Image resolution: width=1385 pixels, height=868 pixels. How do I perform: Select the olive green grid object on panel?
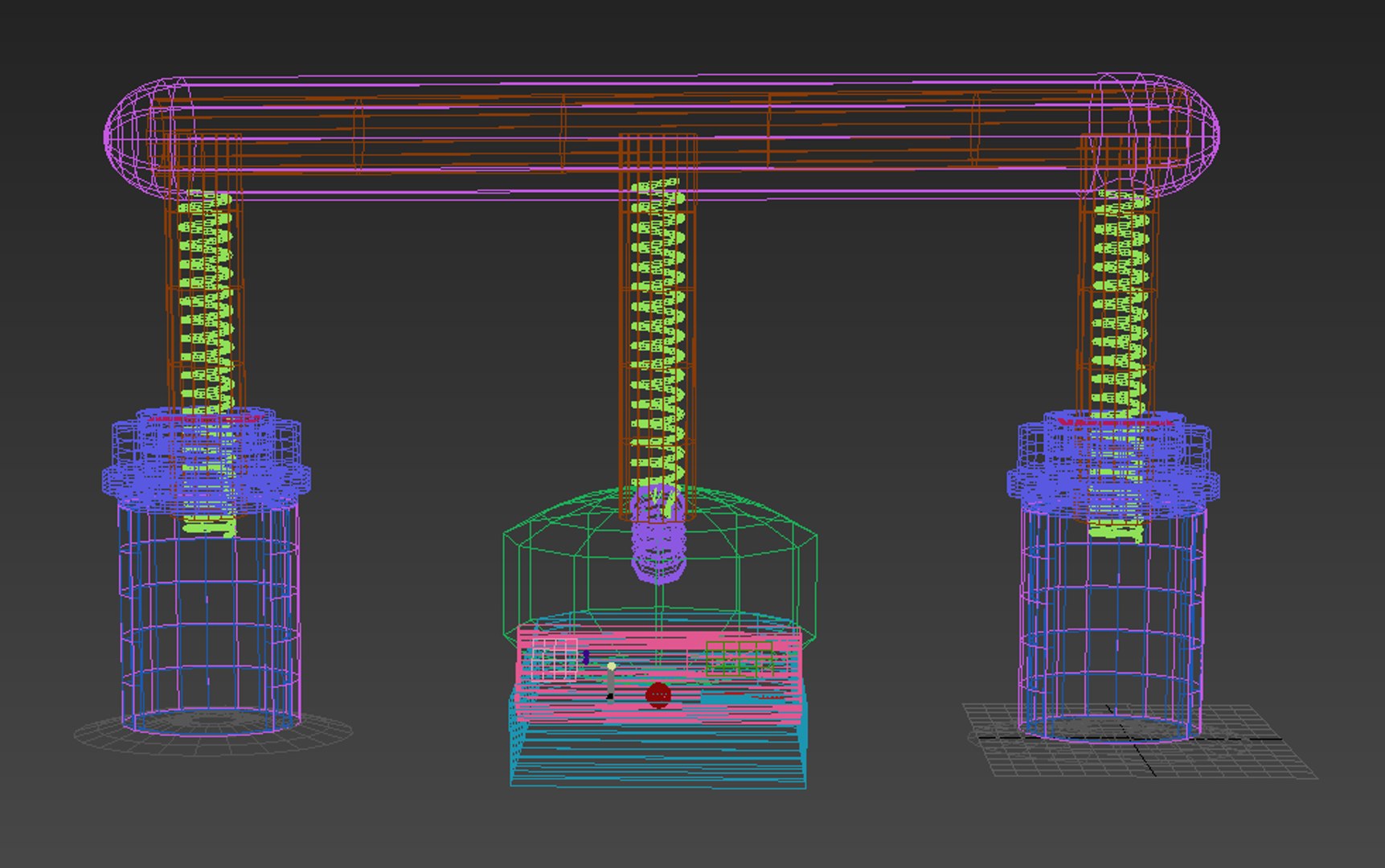740,657
